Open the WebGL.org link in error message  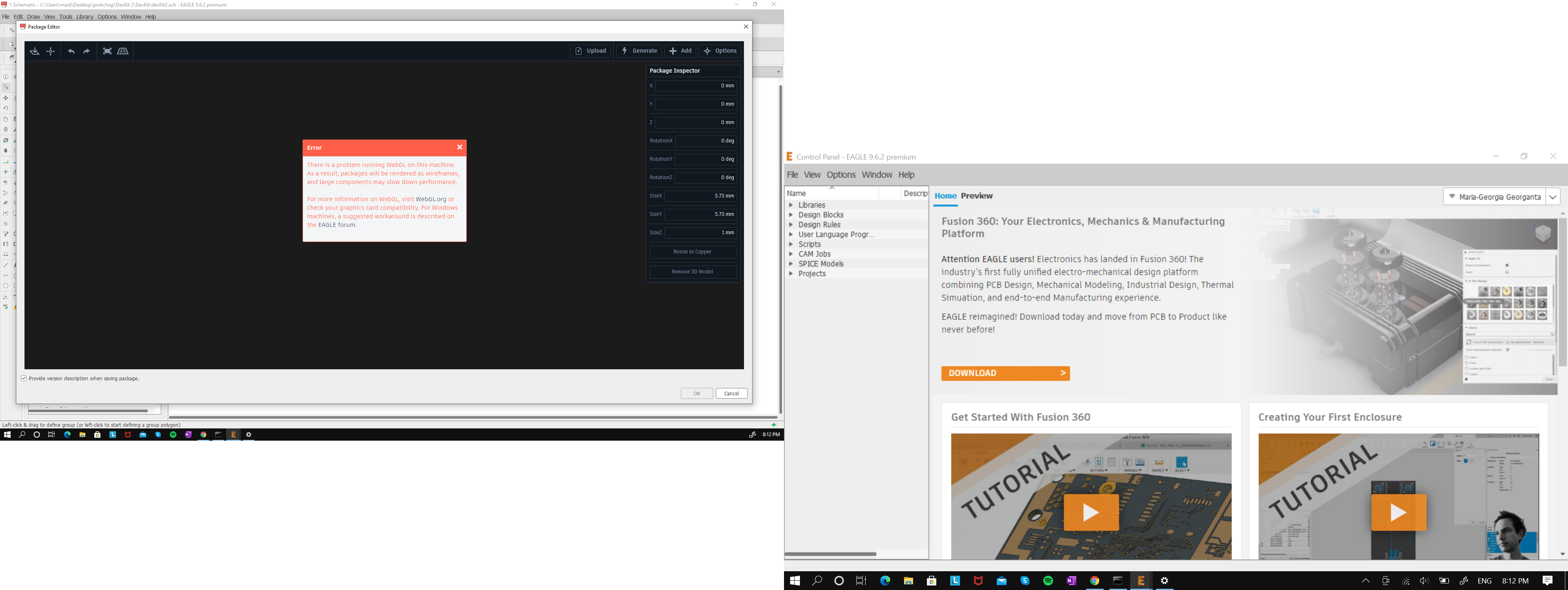(x=431, y=199)
